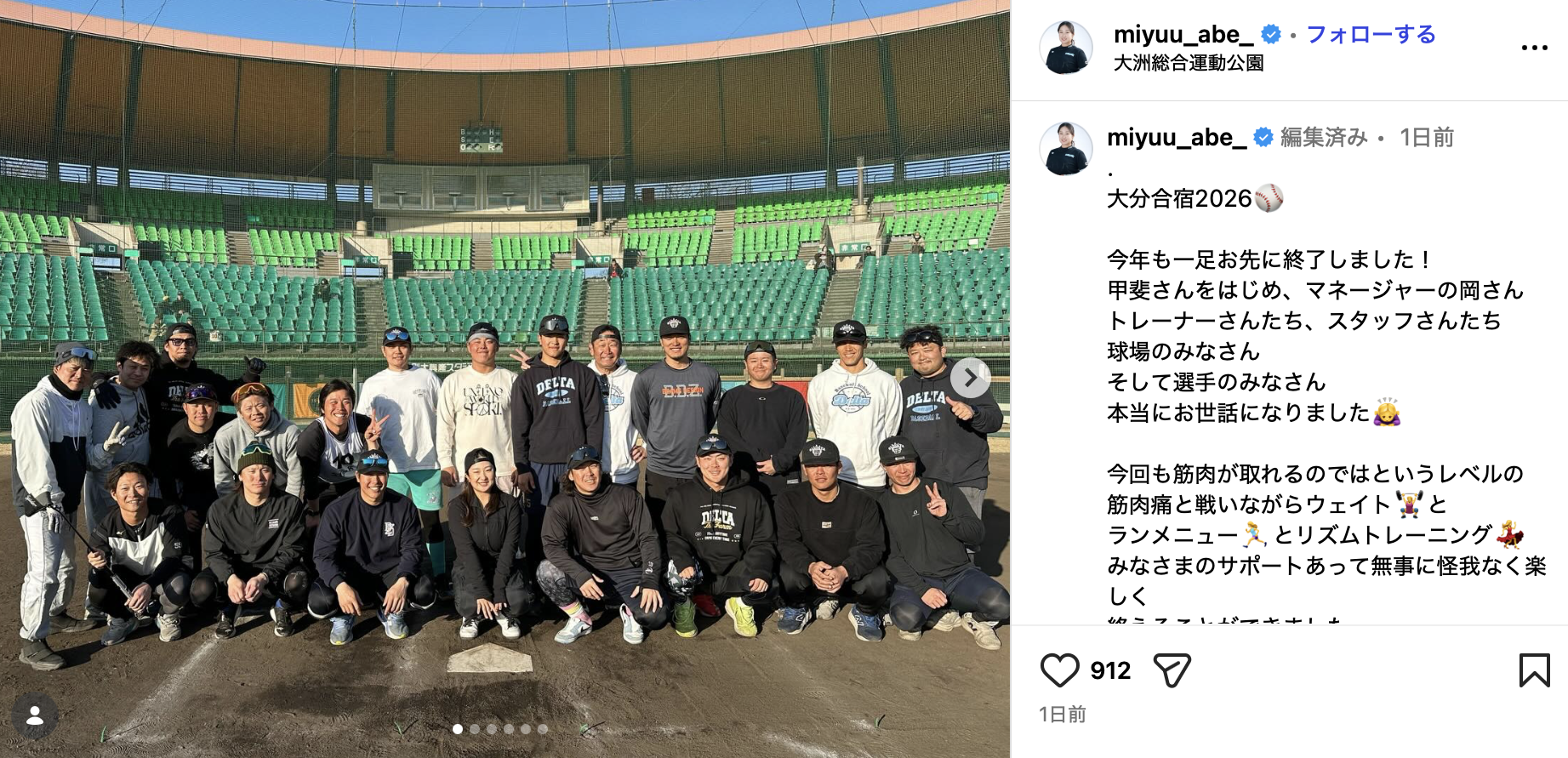Advance to the next photo with arrow
The height and width of the screenshot is (758, 1568).
pos(970,378)
